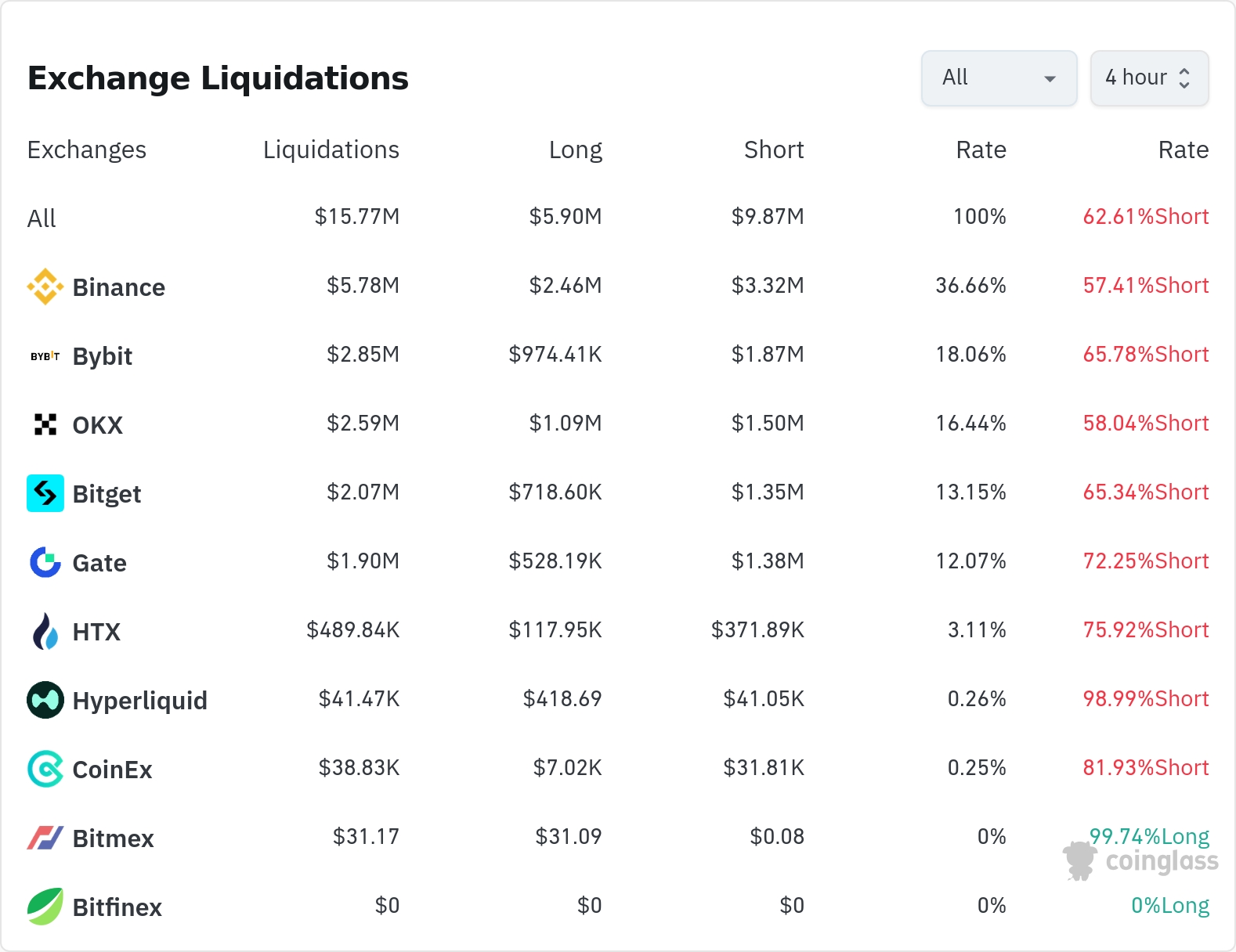Select the All exchanges summary row
Screen dimensions: 1236x952
tap(42, 218)
